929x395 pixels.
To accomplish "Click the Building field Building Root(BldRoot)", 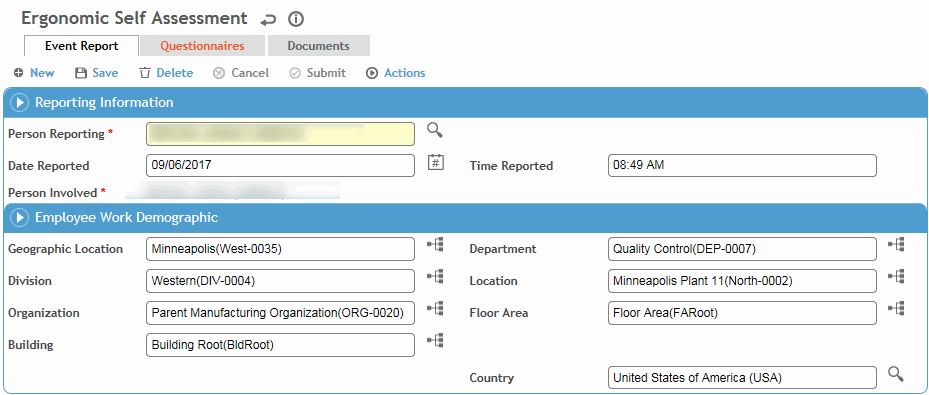I will [x=280, y=345].
